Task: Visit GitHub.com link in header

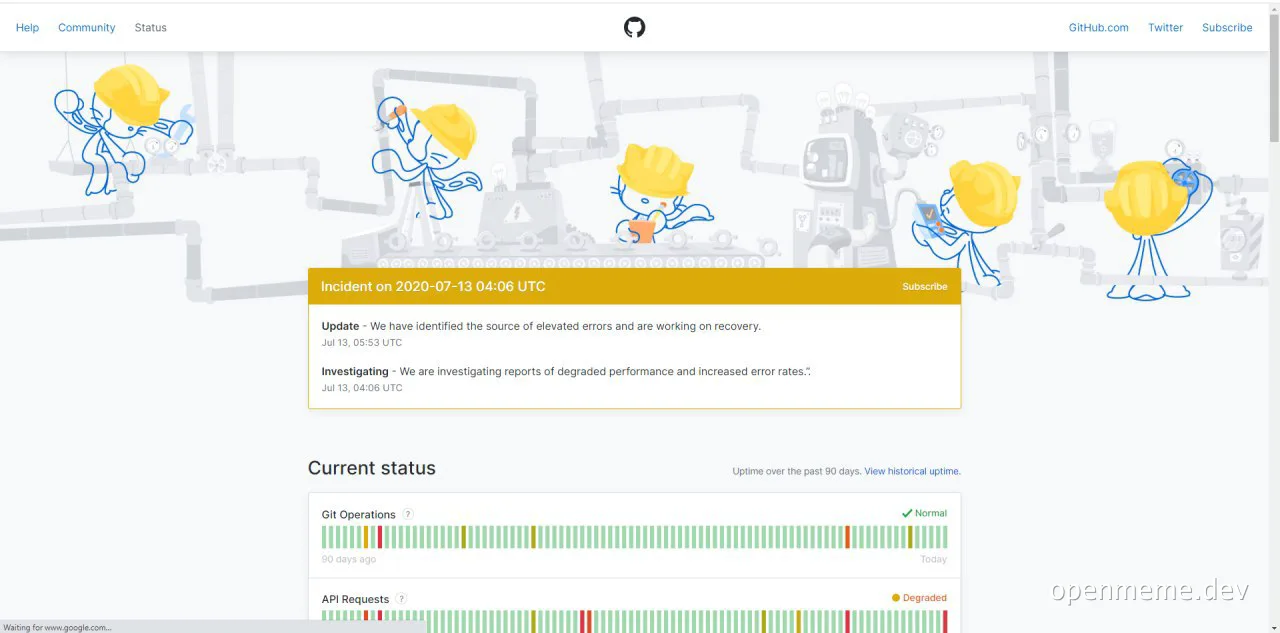Action: [1098, 27]
